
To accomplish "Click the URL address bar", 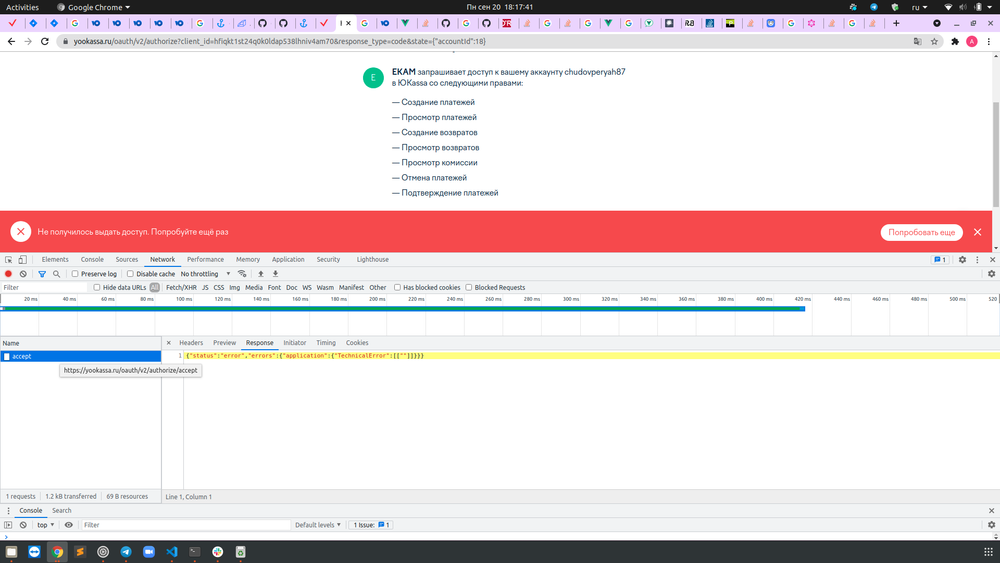I will 485,41.
